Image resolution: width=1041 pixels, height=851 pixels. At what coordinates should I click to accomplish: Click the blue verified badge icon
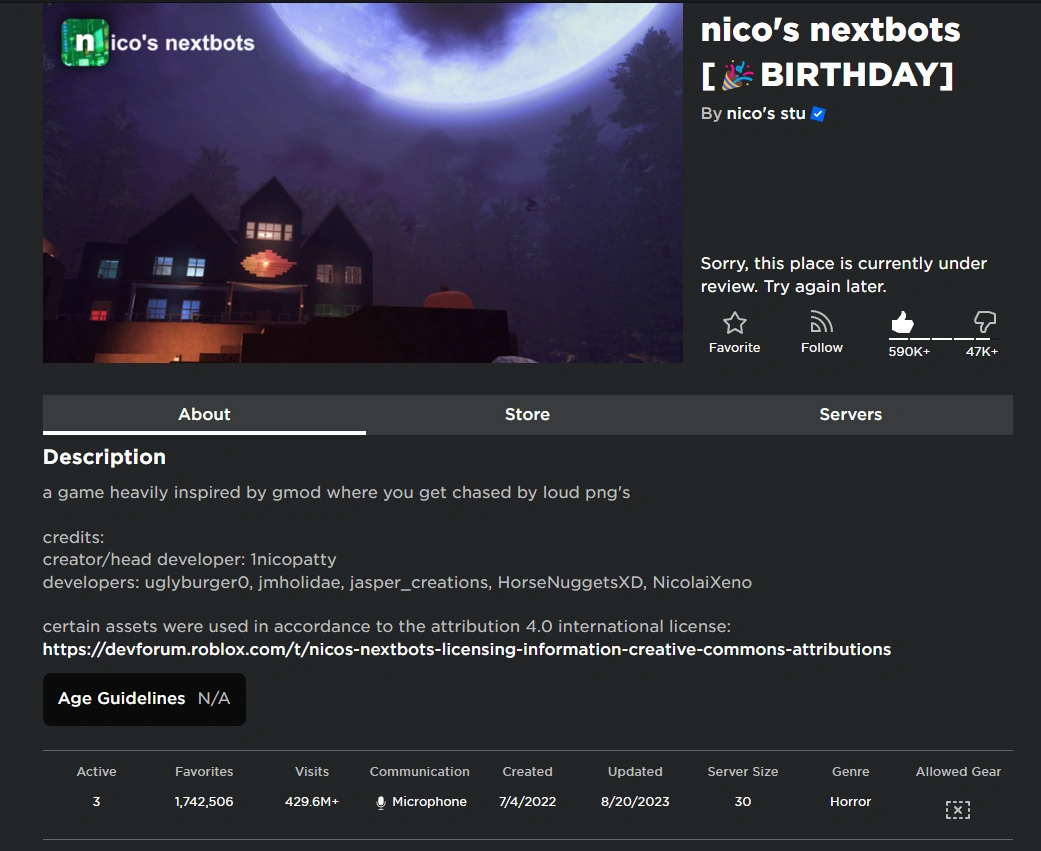(x=818, y=114)
